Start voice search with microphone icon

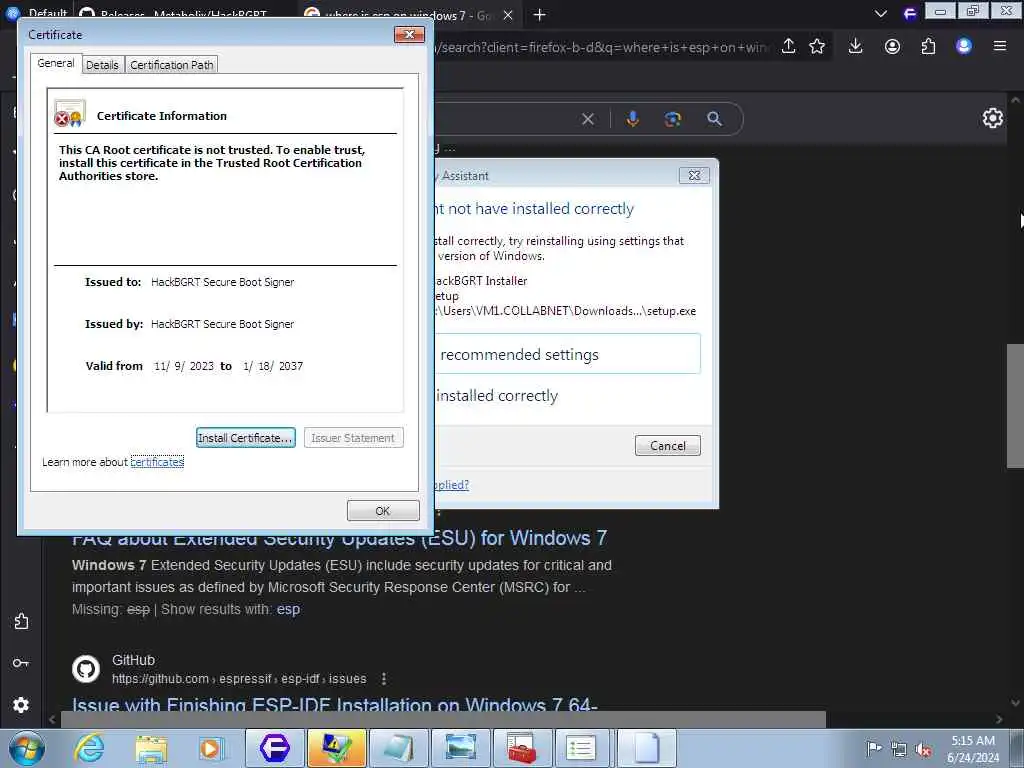tap(632, 119)
